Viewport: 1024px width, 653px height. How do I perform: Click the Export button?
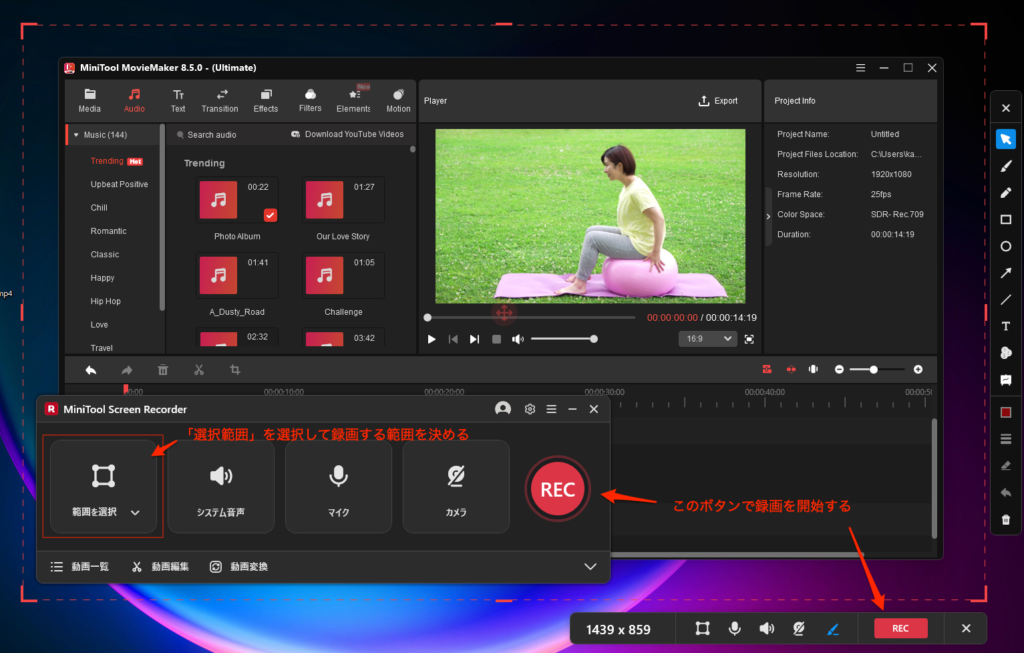tap(718, 101)
